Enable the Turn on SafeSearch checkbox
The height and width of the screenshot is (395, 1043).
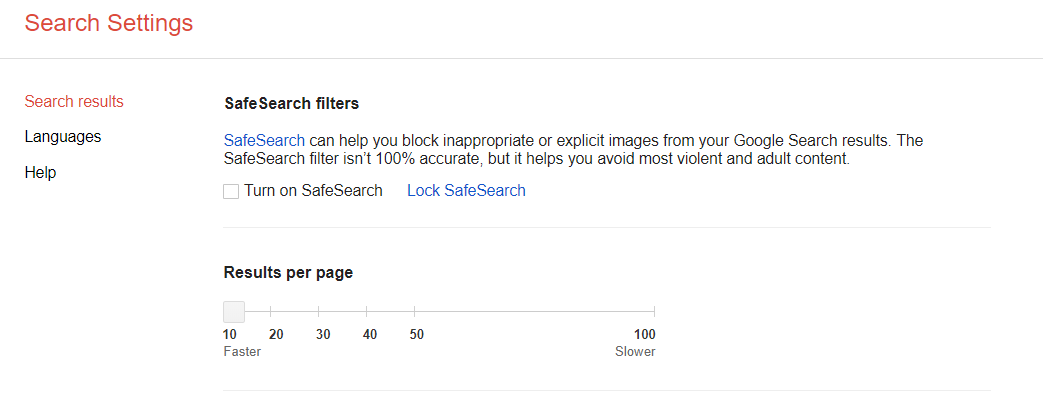pyautogui.click(x=231, y=192)
